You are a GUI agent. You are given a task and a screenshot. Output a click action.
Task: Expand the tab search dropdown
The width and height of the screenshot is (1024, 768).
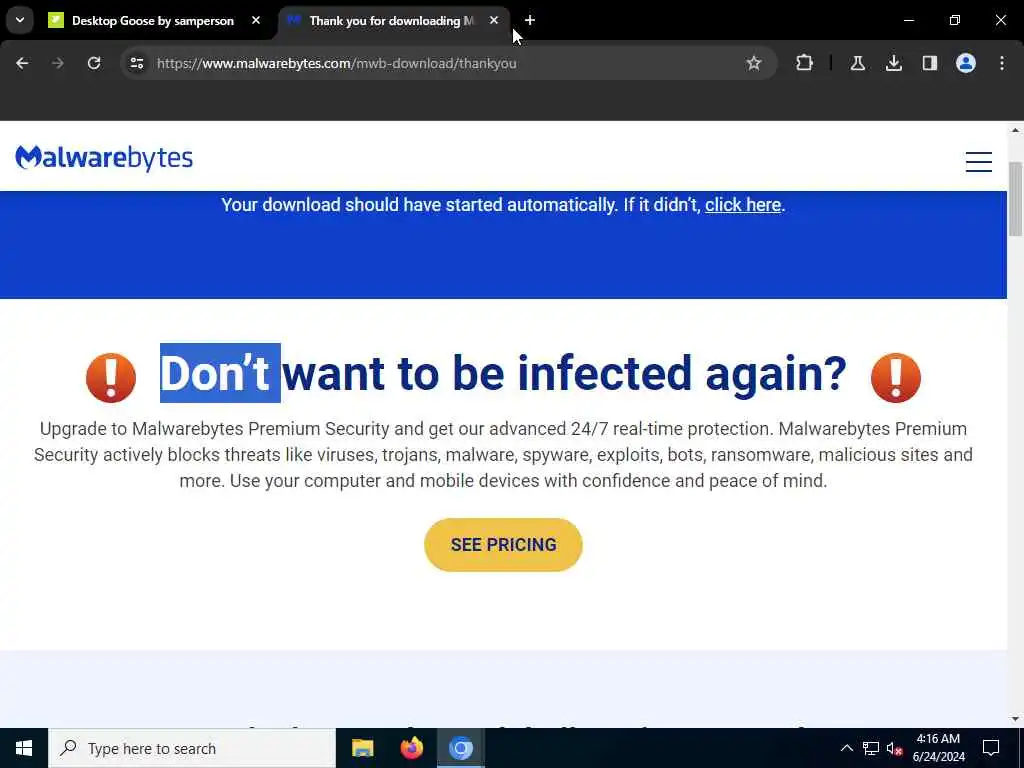click(x=20, y=20)
